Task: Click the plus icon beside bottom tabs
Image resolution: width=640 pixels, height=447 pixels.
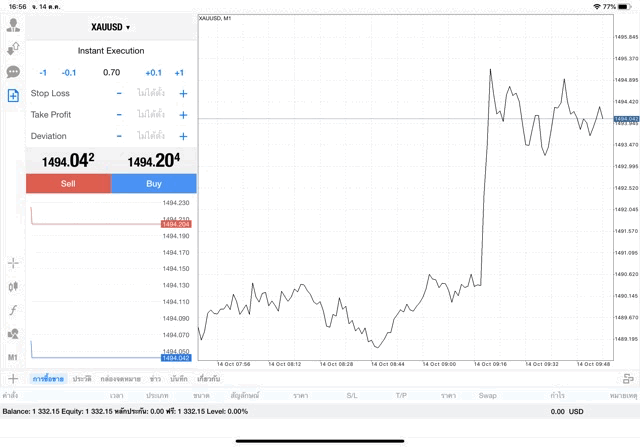Action: click(x=13, y=379)
